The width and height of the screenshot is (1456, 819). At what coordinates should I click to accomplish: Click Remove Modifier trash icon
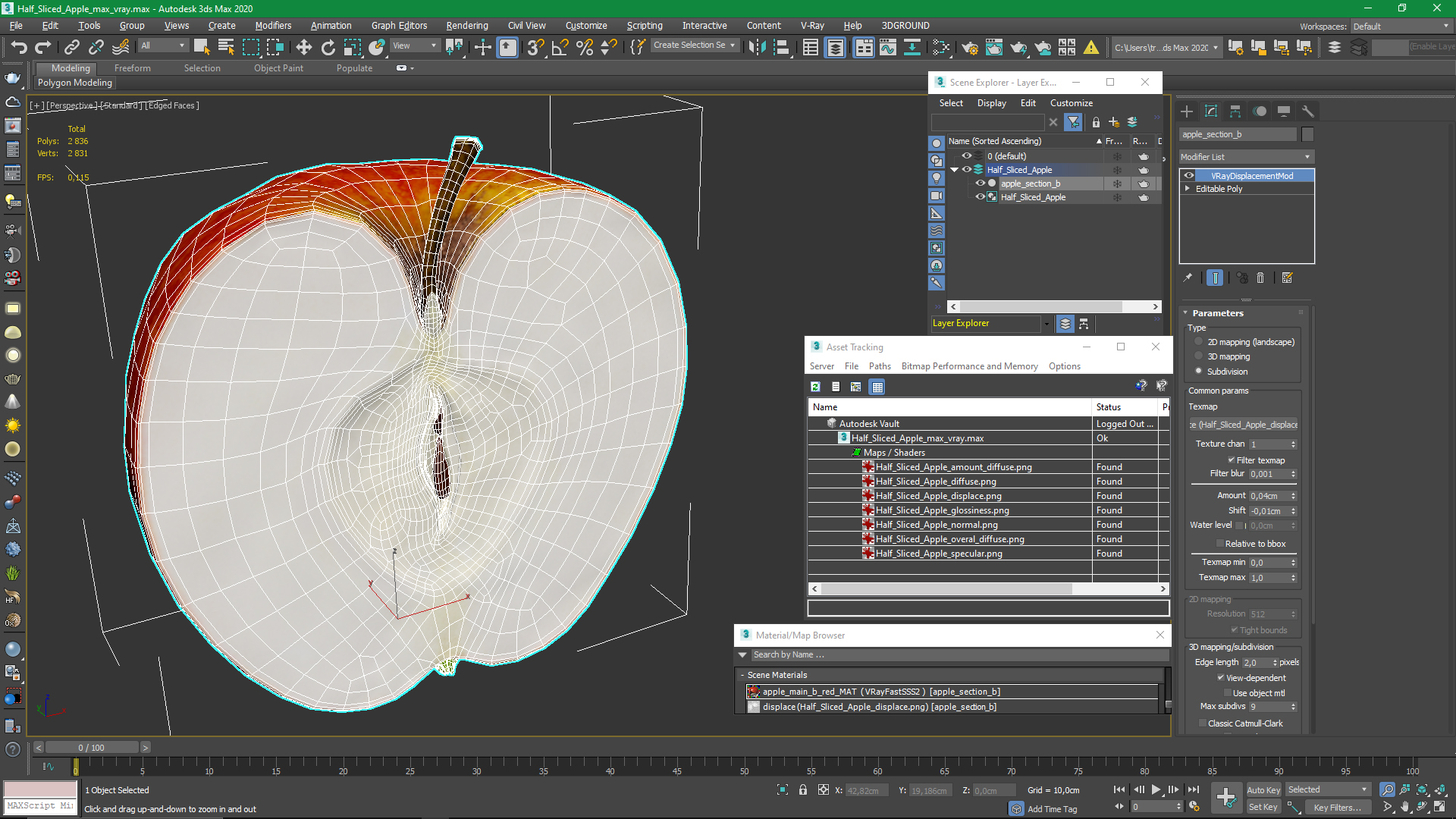click(1260, 278)
